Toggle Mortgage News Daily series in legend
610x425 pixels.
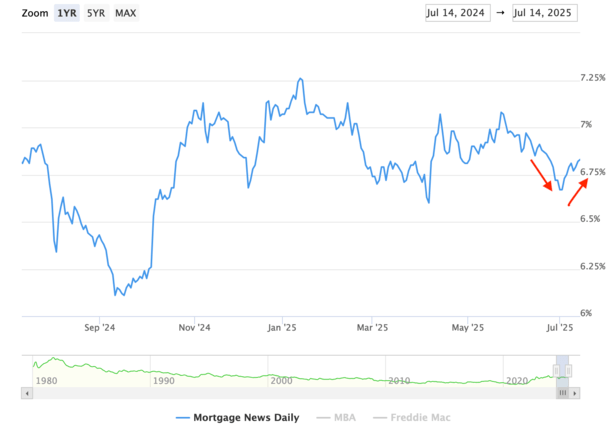click(x=237, y=418)
